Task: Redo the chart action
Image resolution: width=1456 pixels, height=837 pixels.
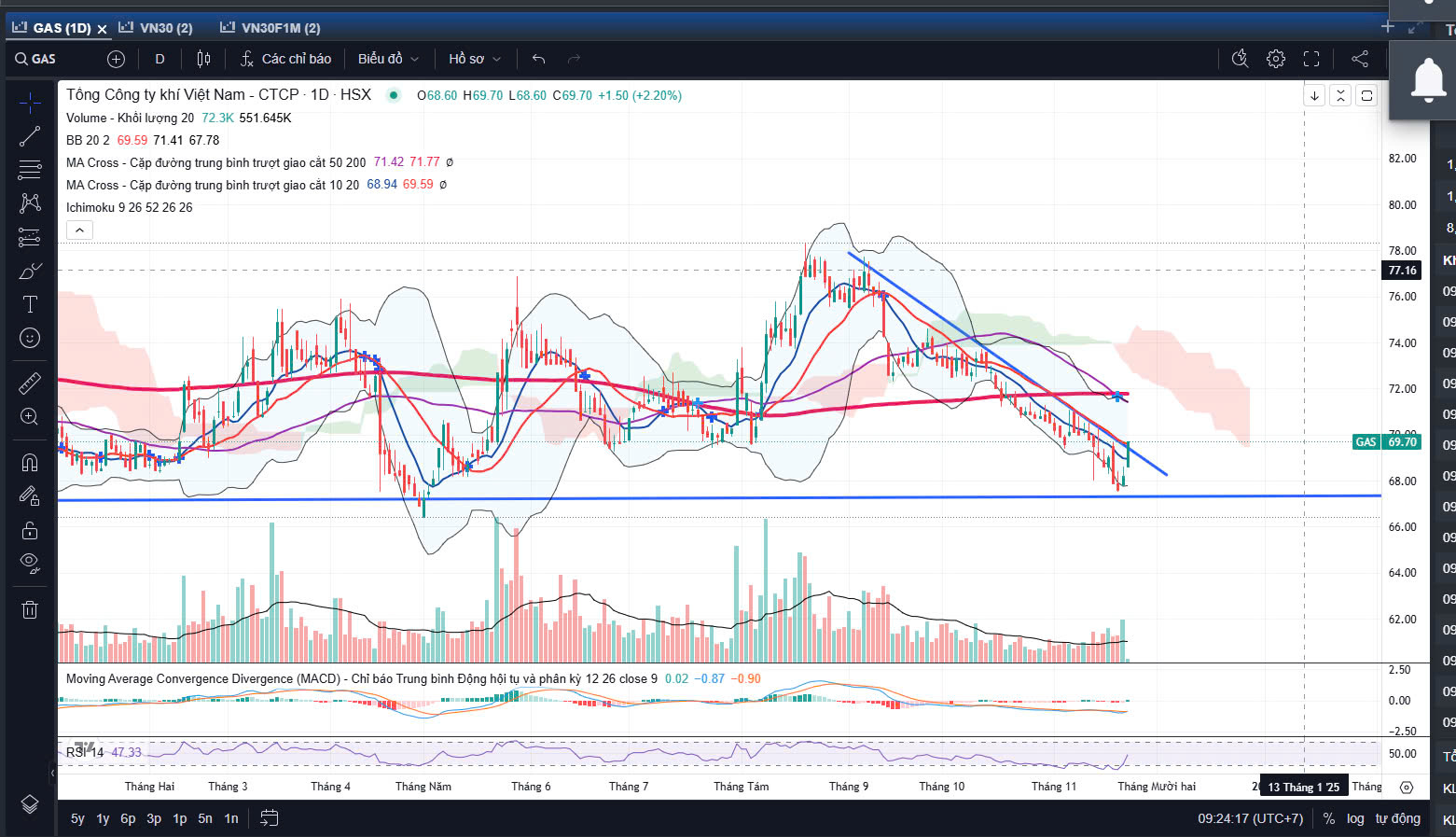Action: pyautogui.click(x=574, y=59)
